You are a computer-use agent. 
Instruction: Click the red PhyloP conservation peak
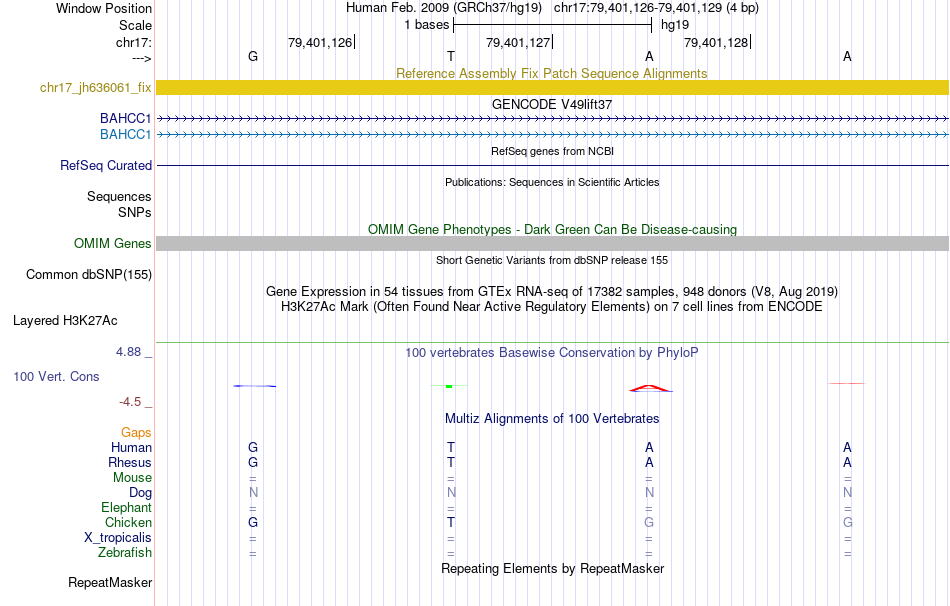(649, 388)
